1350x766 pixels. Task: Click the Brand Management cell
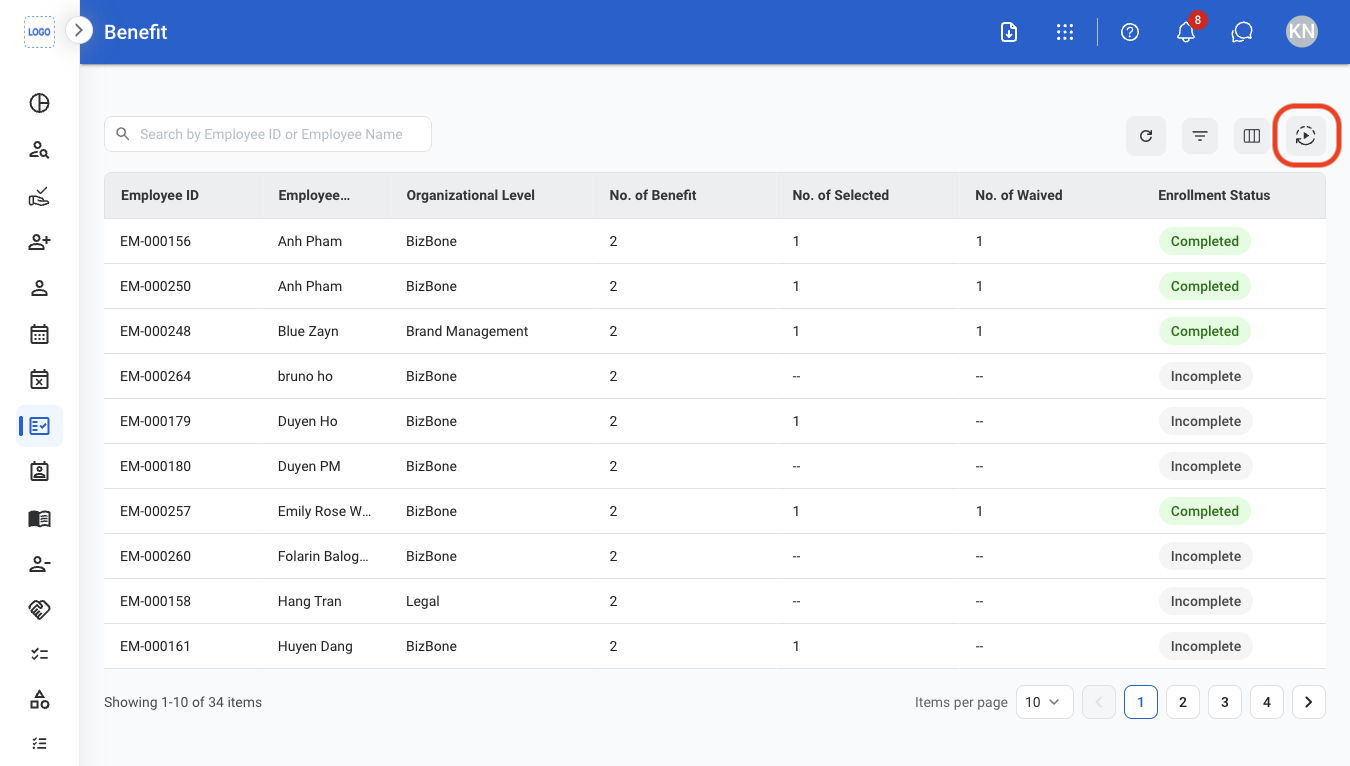pyautogui.click(x=467, y=331)
